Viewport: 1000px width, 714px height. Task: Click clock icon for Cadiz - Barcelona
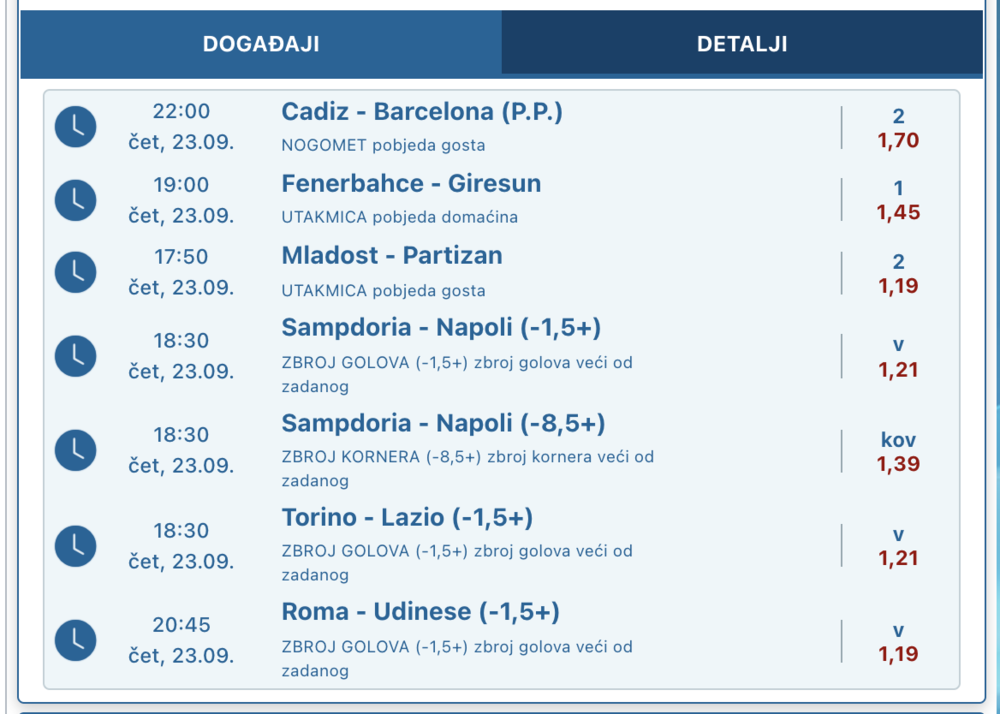76,127
